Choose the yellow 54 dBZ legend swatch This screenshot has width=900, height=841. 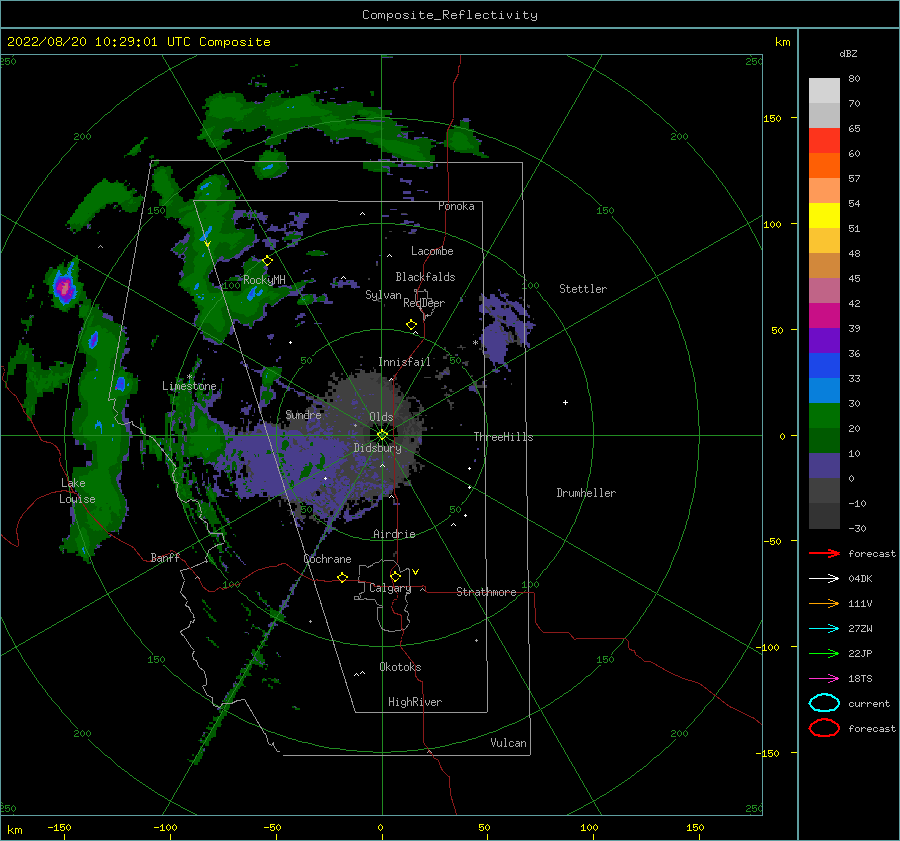(824, 215)
